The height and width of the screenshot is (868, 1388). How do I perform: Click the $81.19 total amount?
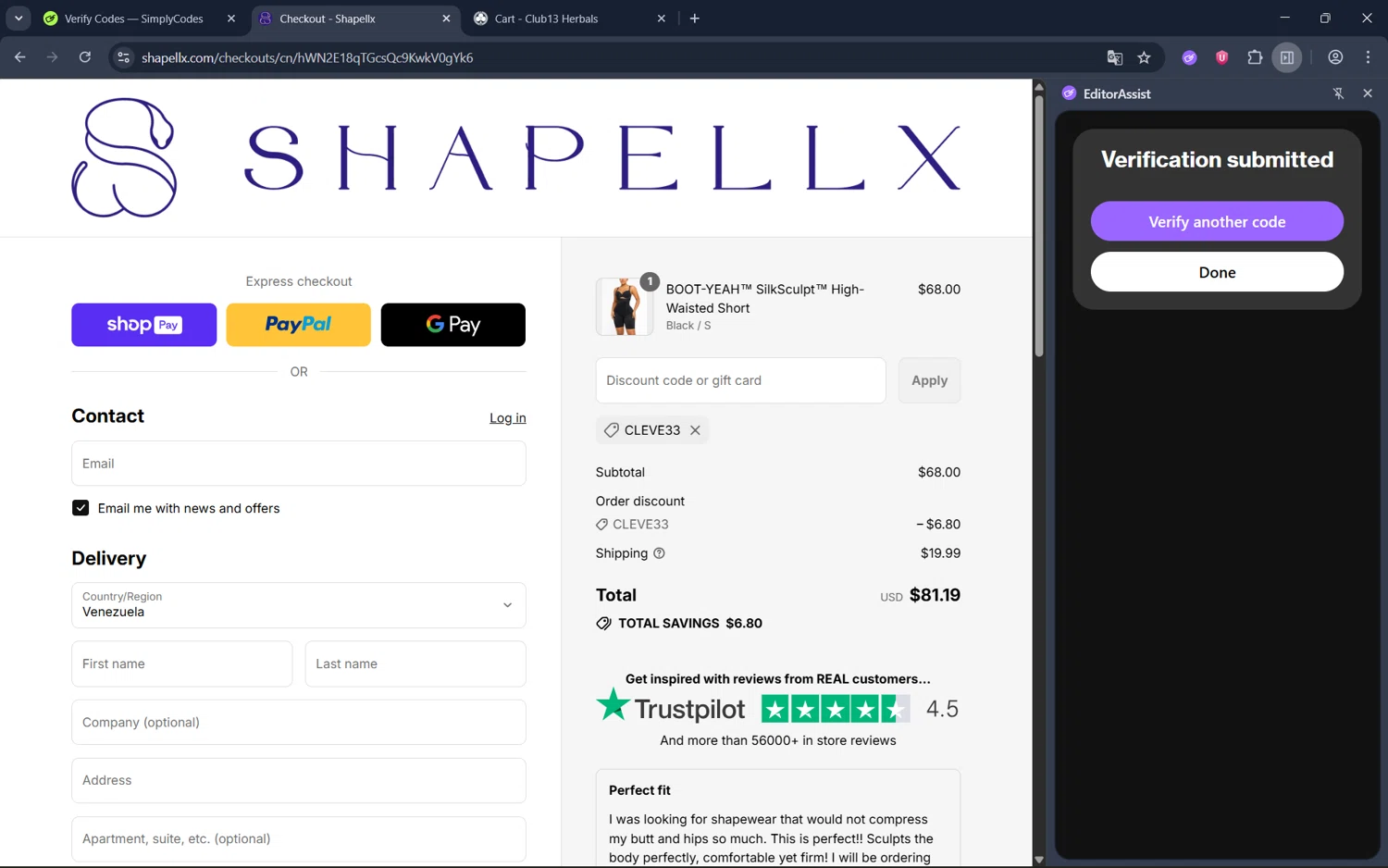click(935, 595)
